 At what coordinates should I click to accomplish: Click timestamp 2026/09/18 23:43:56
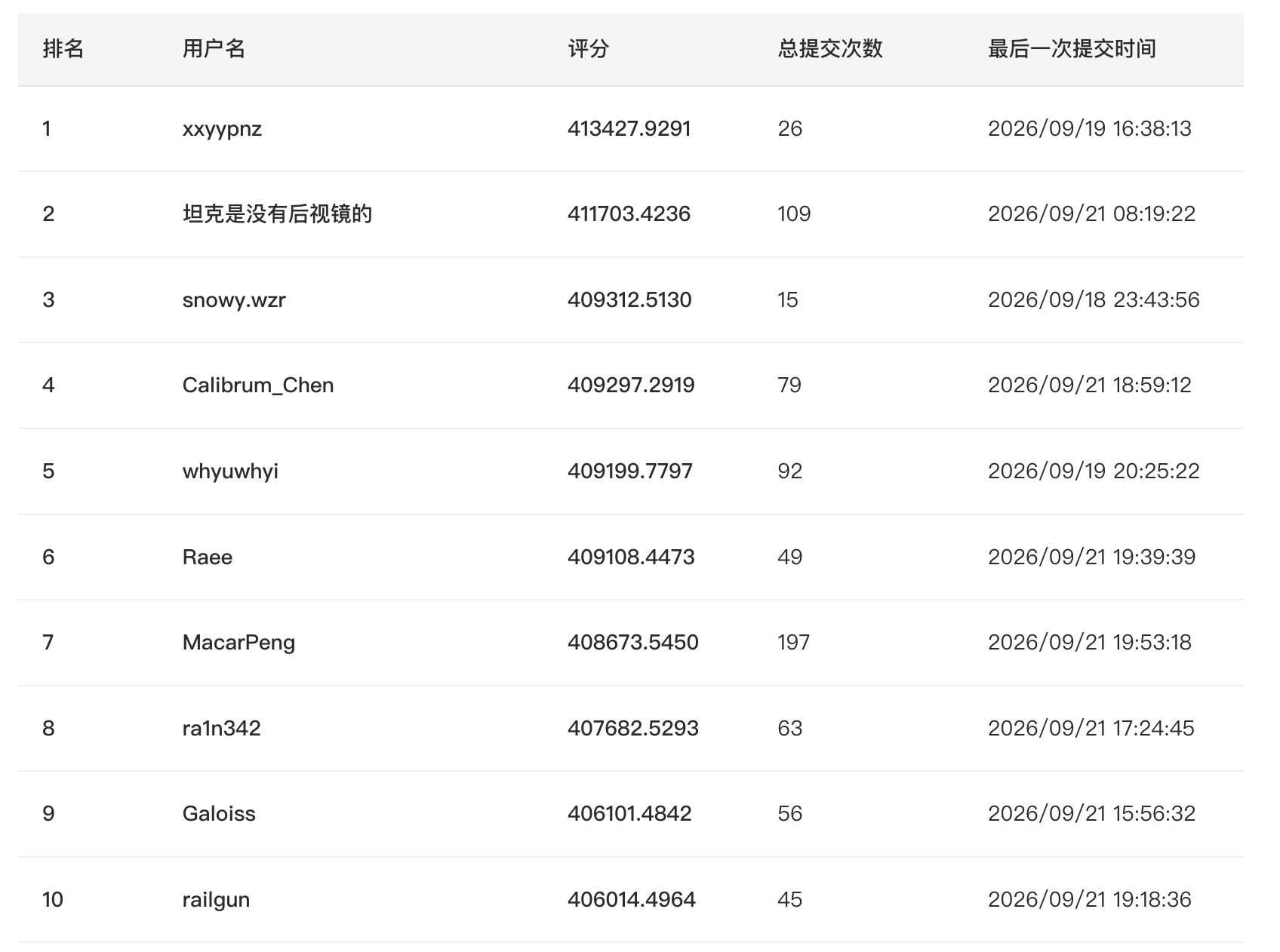point(1094,300)
